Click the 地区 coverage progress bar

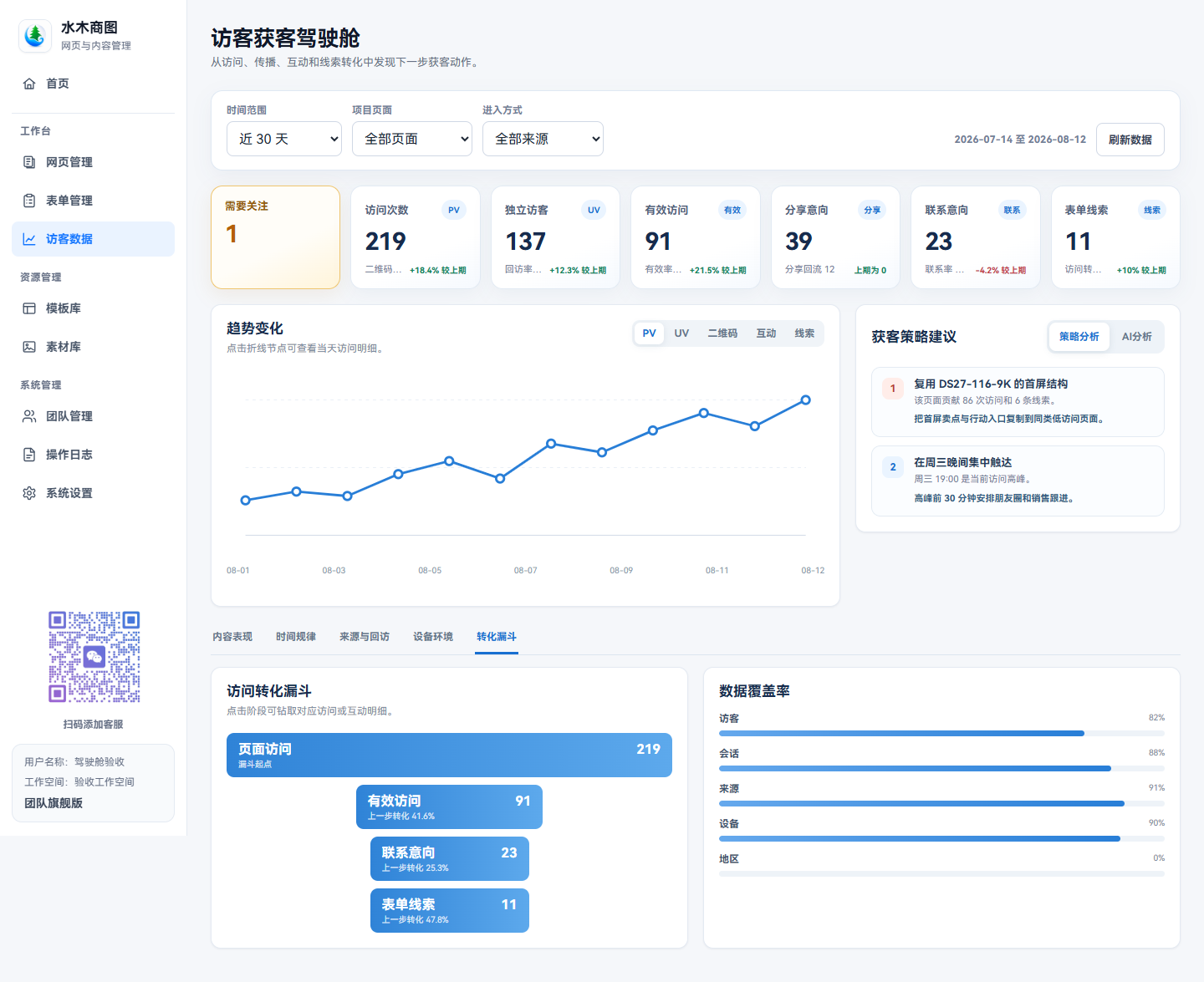coord(941,874)
